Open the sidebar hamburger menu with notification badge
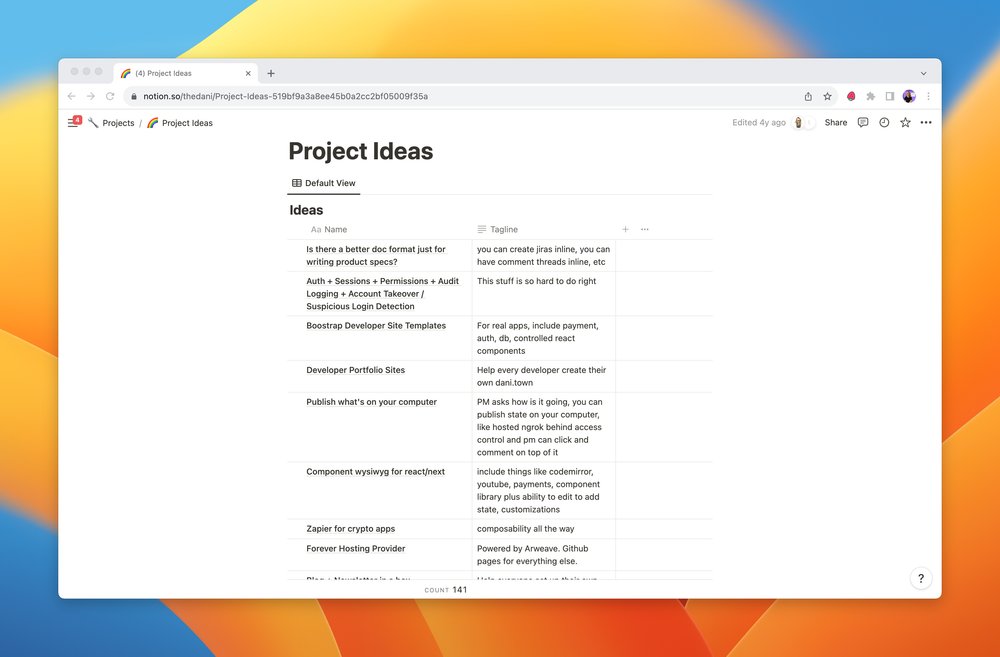The height and width of the screenshot is (657, 1000). click(73, 122)
